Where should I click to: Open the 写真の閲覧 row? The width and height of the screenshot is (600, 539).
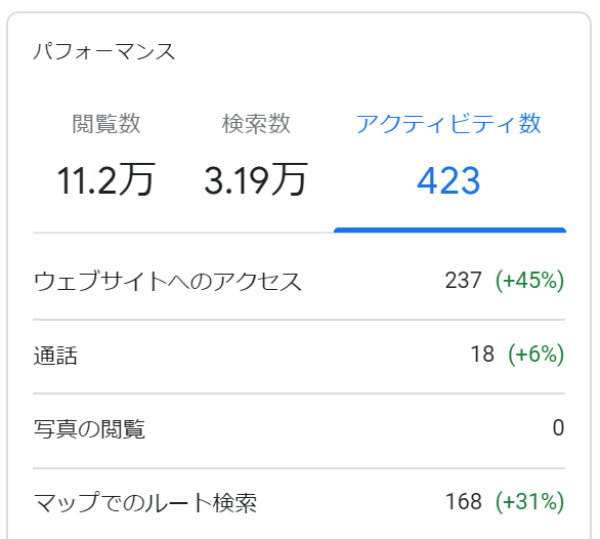coord(90,429)
